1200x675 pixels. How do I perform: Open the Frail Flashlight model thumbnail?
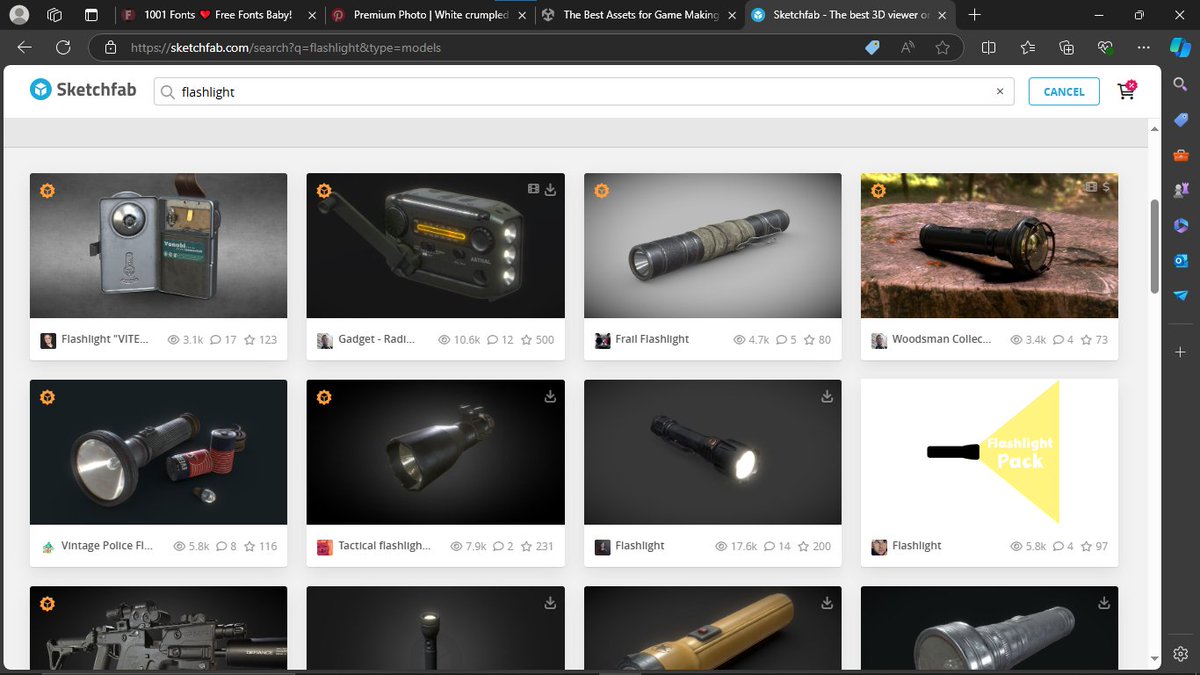pos(712,246)
